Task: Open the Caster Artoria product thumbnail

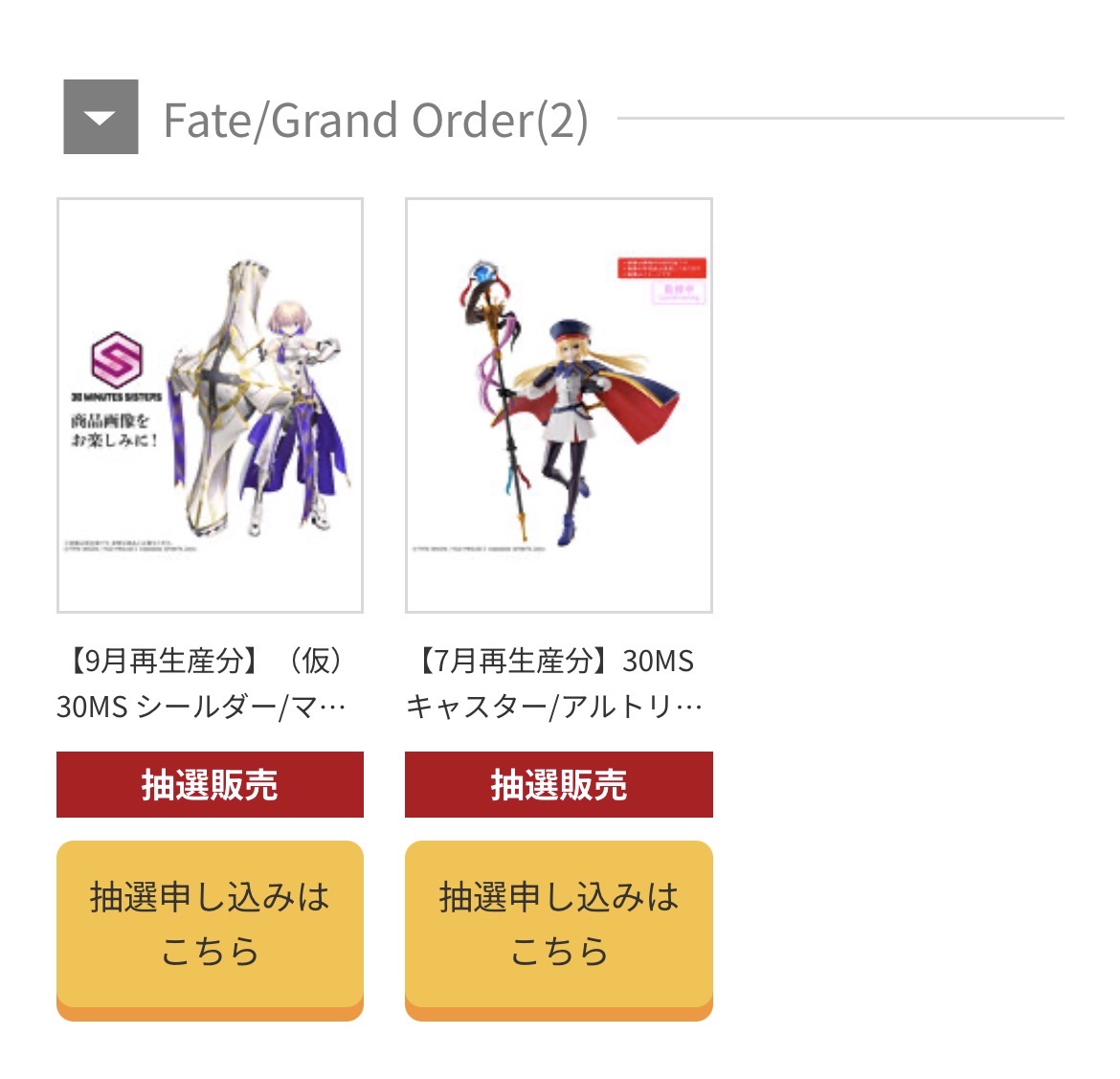Action: click(559, 405)
